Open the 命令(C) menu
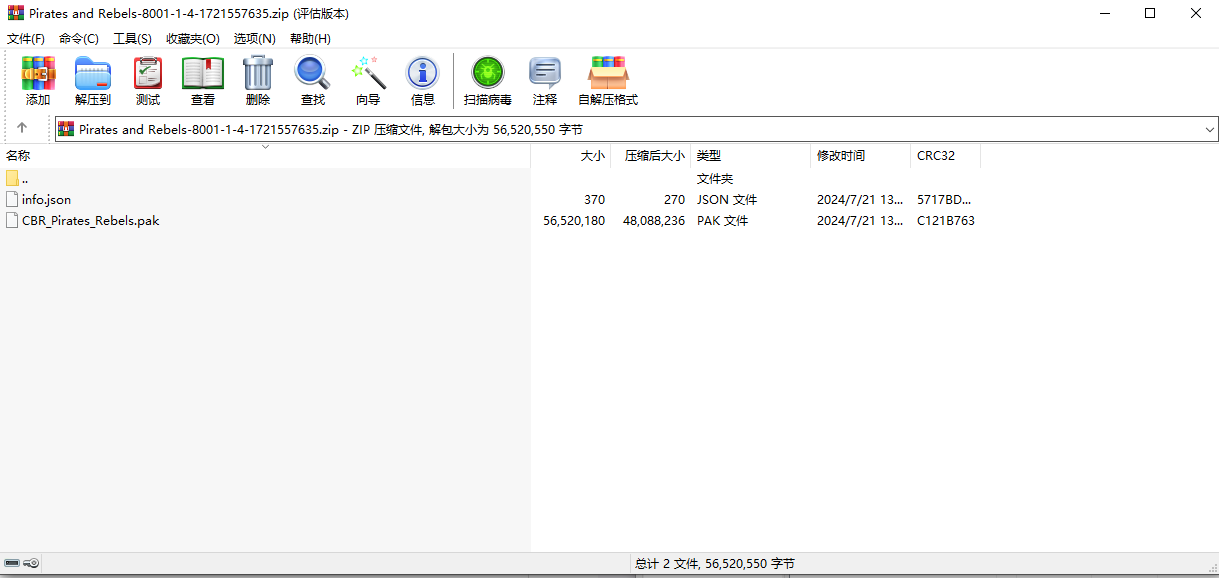1219x578 pixels. [79, 38]
